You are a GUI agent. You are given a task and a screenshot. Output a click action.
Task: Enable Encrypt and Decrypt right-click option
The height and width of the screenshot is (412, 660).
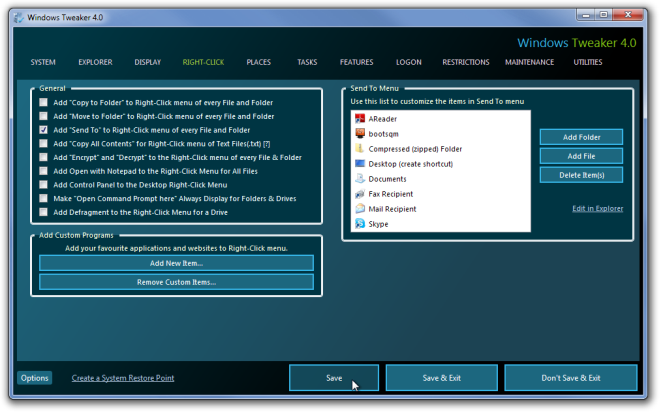pos(43,157)
